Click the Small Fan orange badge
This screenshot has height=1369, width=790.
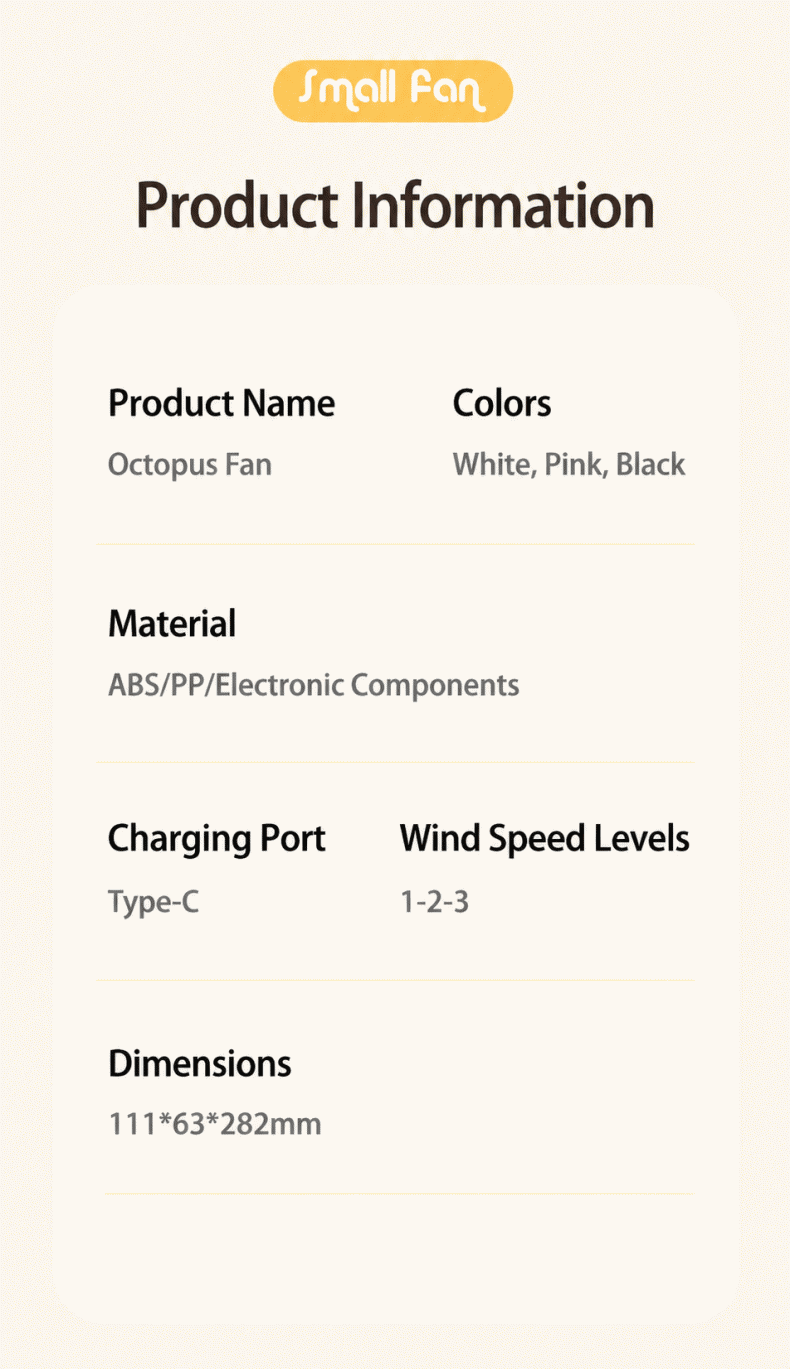coord(393,91)
